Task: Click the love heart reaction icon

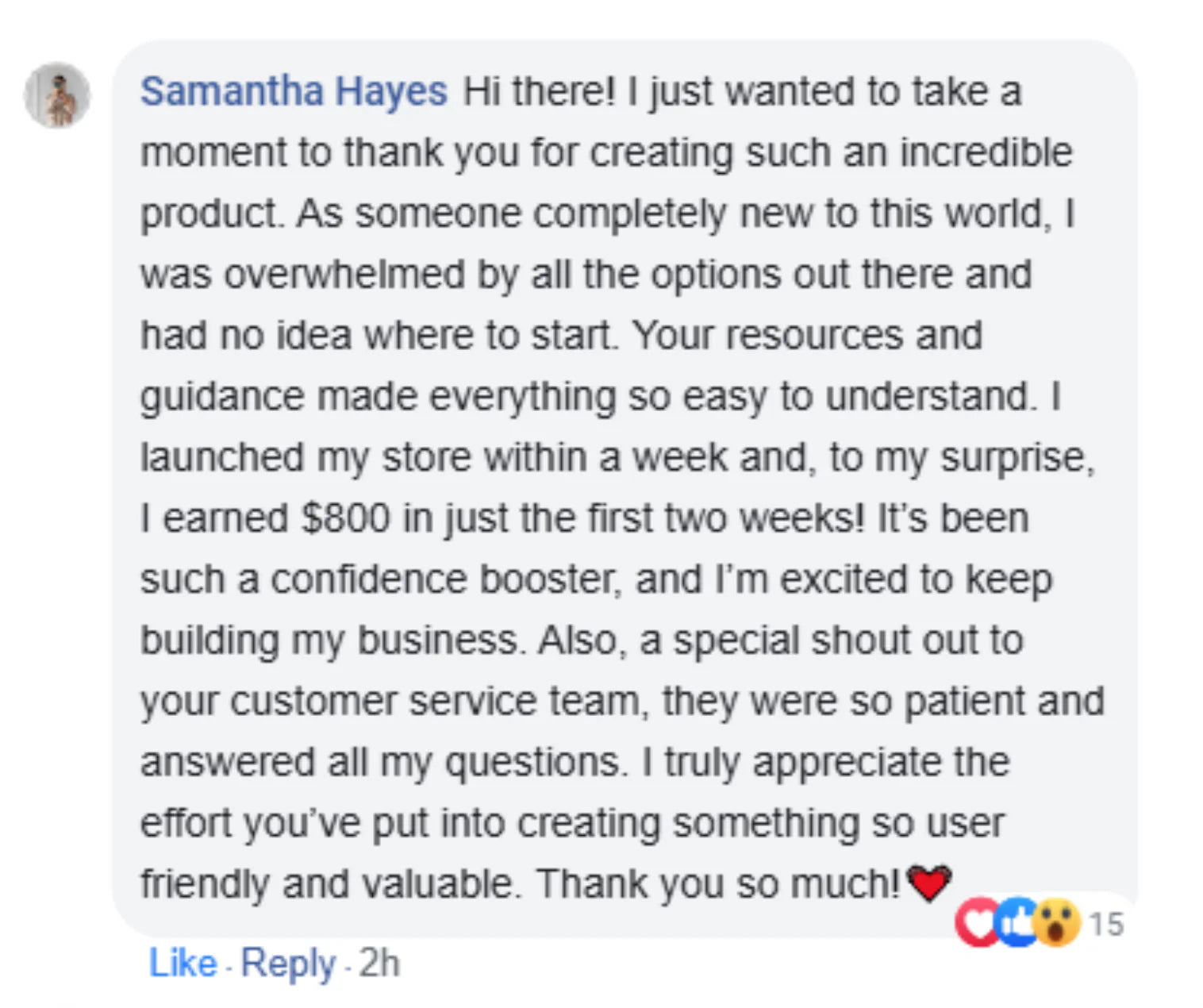Action: (x=978, y=922)
